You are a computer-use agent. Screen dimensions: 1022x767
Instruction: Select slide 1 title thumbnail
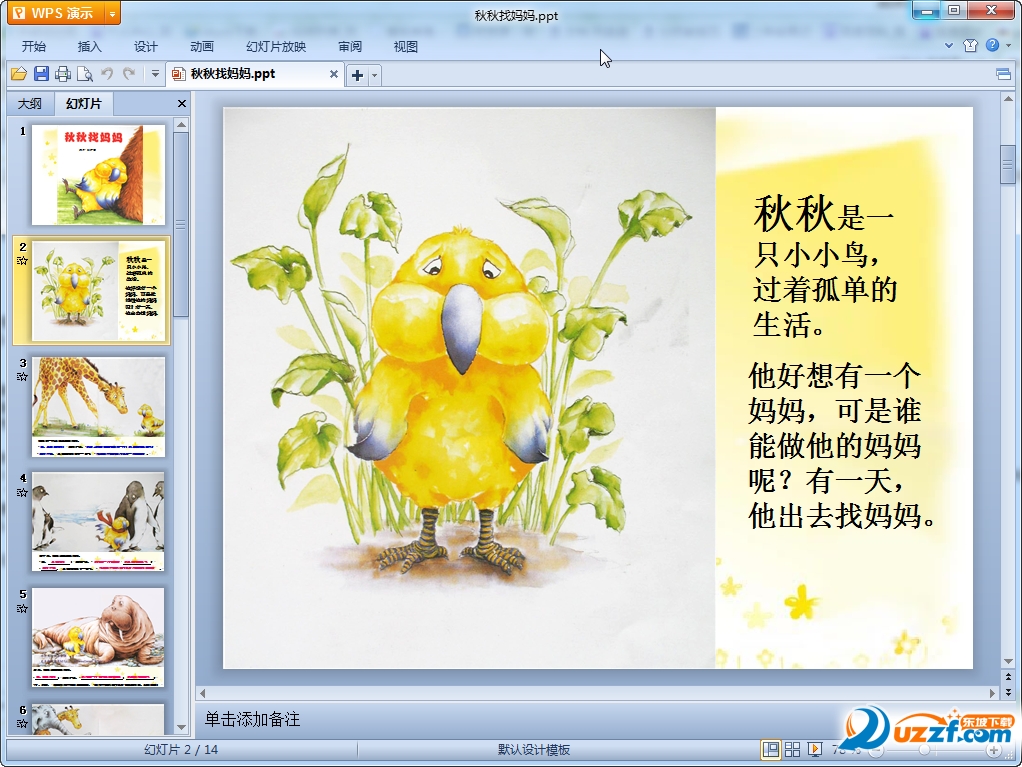click(x=98, y=175)
